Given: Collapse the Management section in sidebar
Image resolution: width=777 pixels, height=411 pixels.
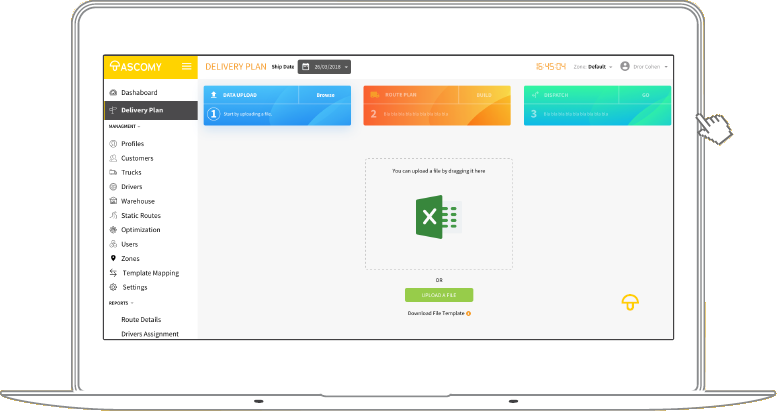Looking at the screenshot, I should point(124,127).
